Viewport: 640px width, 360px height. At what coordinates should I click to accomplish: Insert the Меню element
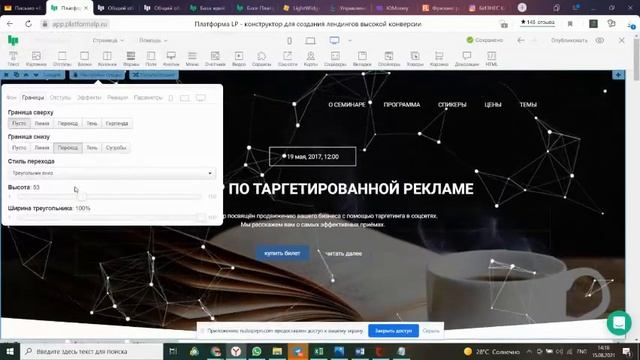pos(192,59)
